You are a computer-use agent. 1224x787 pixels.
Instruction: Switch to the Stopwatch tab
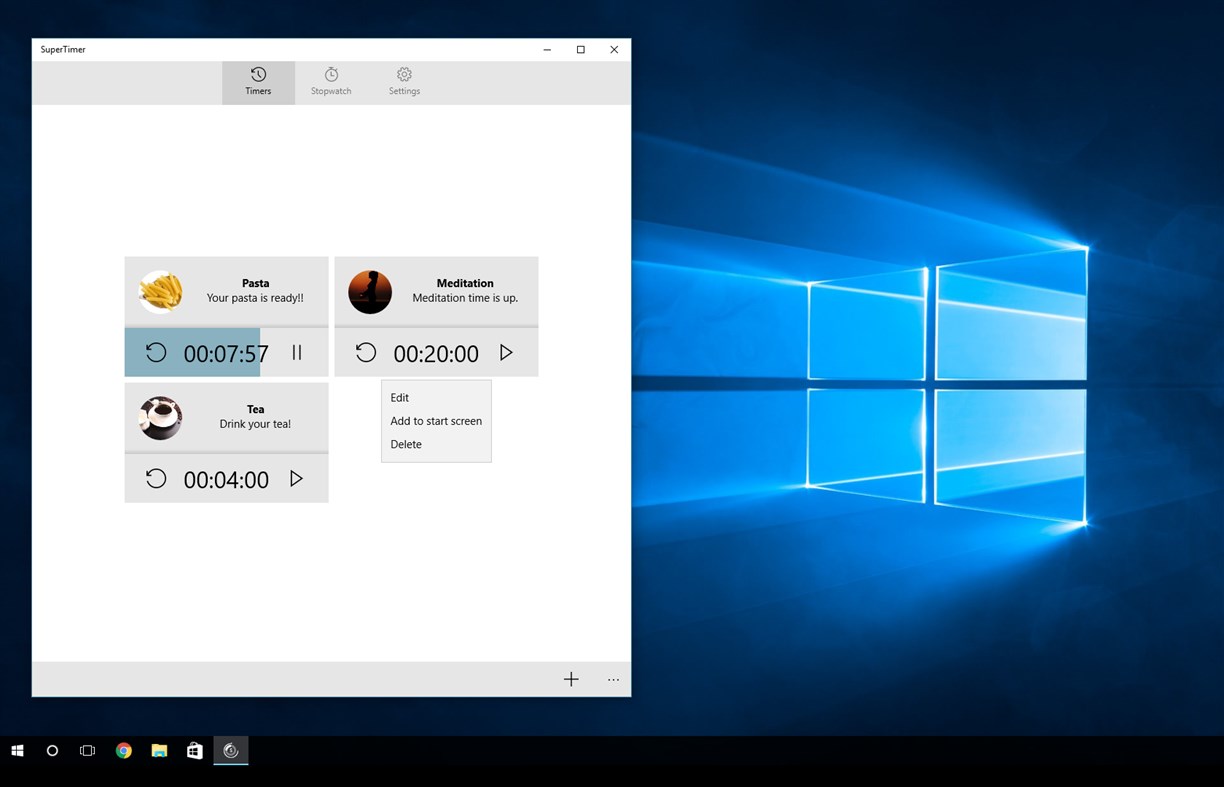[x=330, y=81]
